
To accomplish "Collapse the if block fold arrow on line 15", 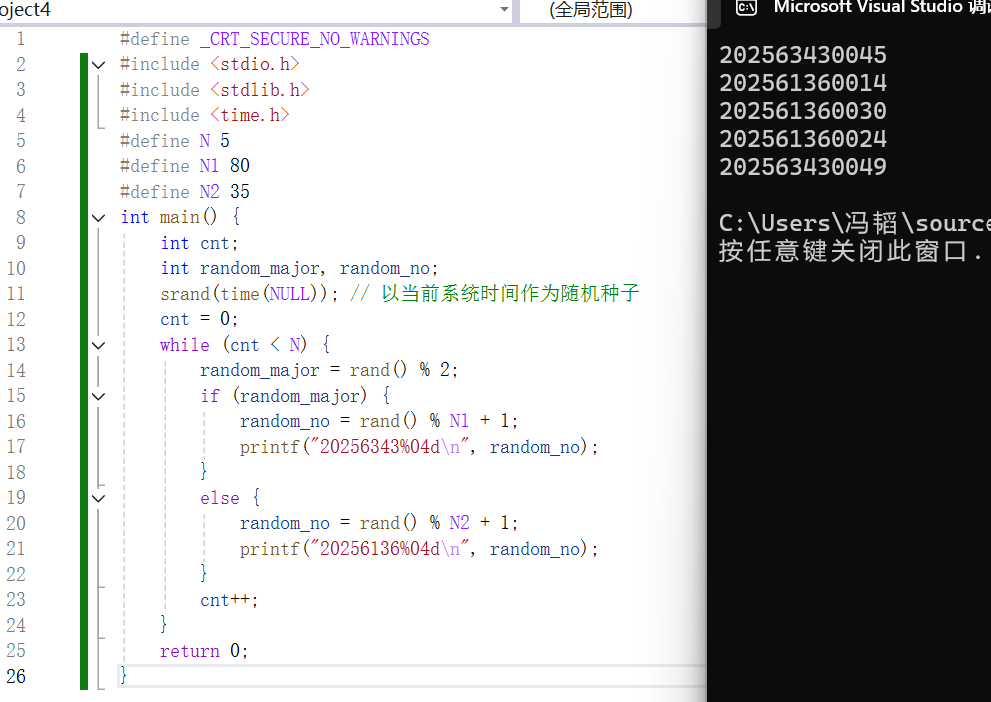I will tap(99, 396).
